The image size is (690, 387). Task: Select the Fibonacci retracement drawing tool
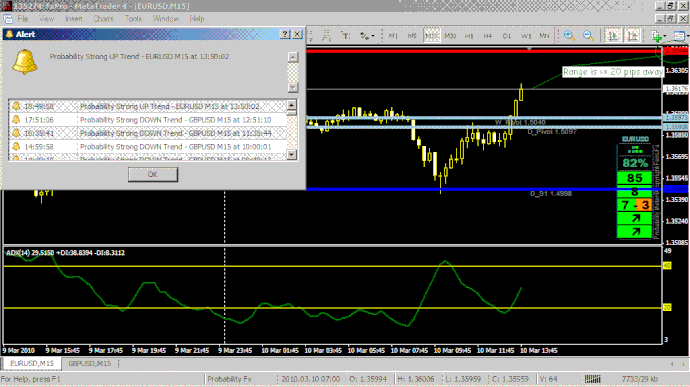tap(326, 36)
